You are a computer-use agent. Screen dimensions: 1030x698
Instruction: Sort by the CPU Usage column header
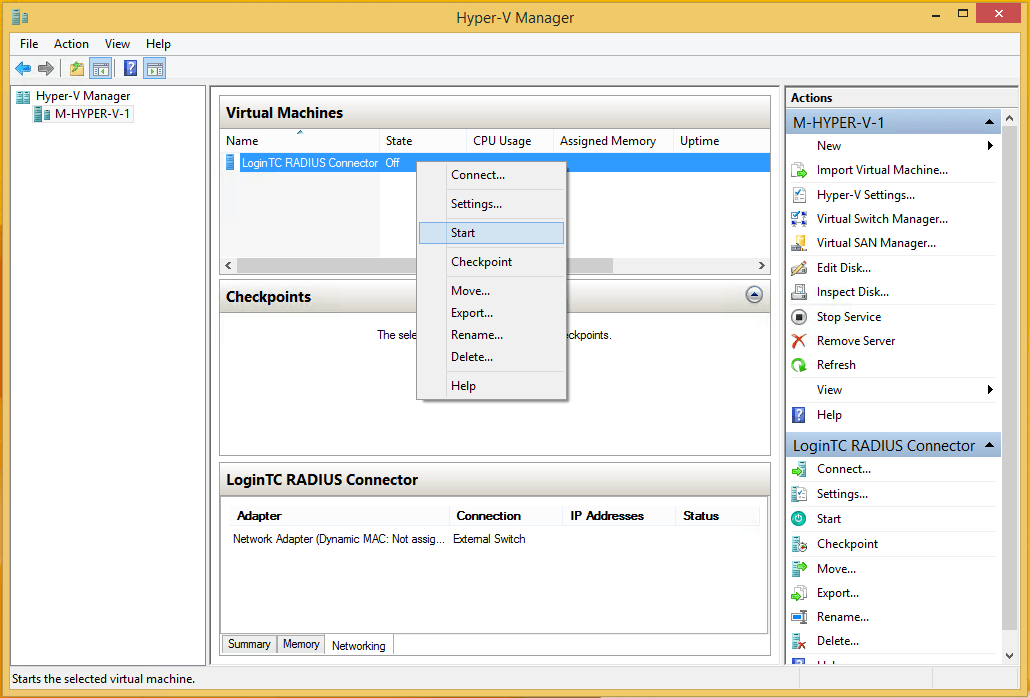[510, 141]
